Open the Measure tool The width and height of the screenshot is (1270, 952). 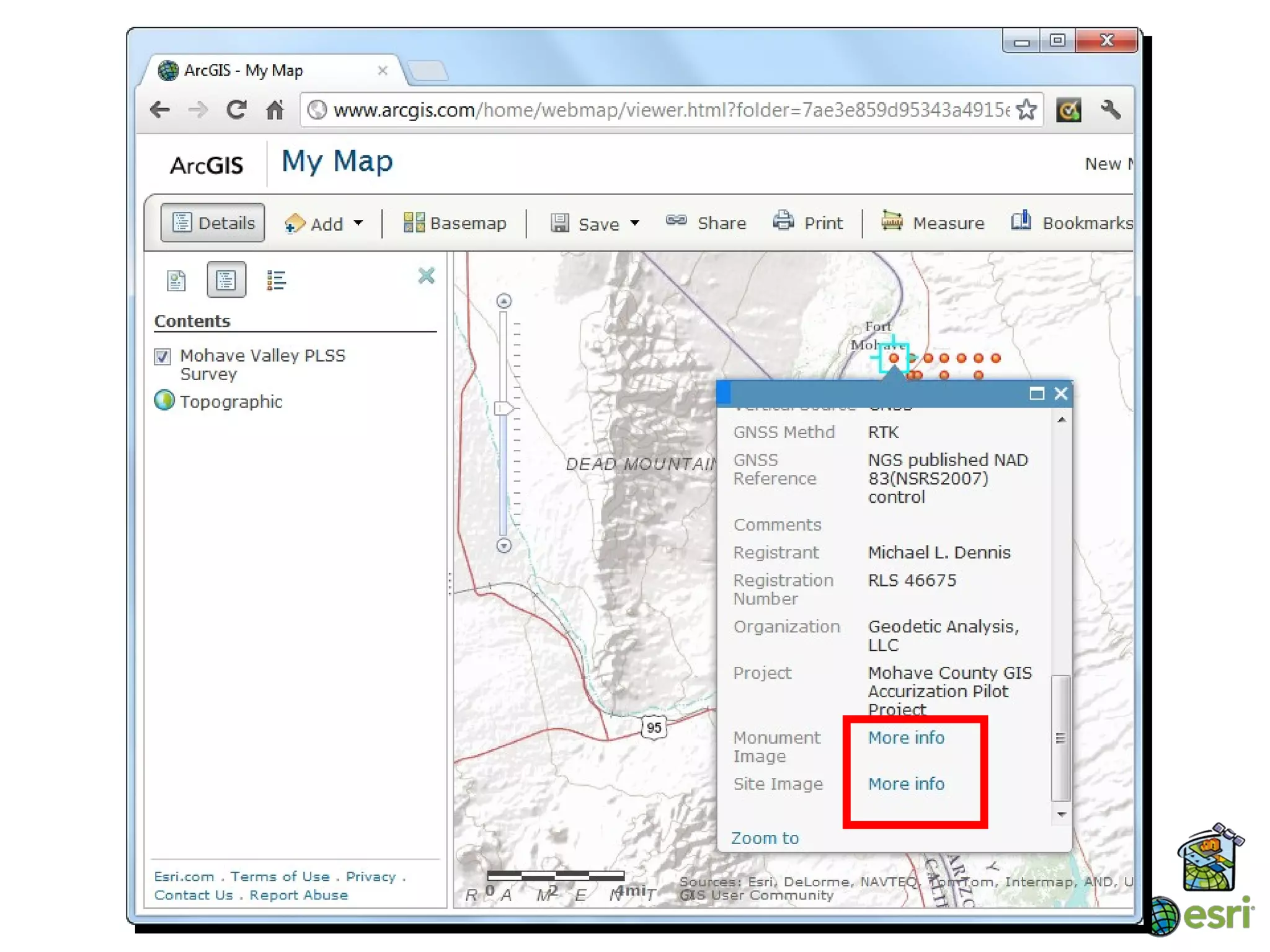coord(933,223)
